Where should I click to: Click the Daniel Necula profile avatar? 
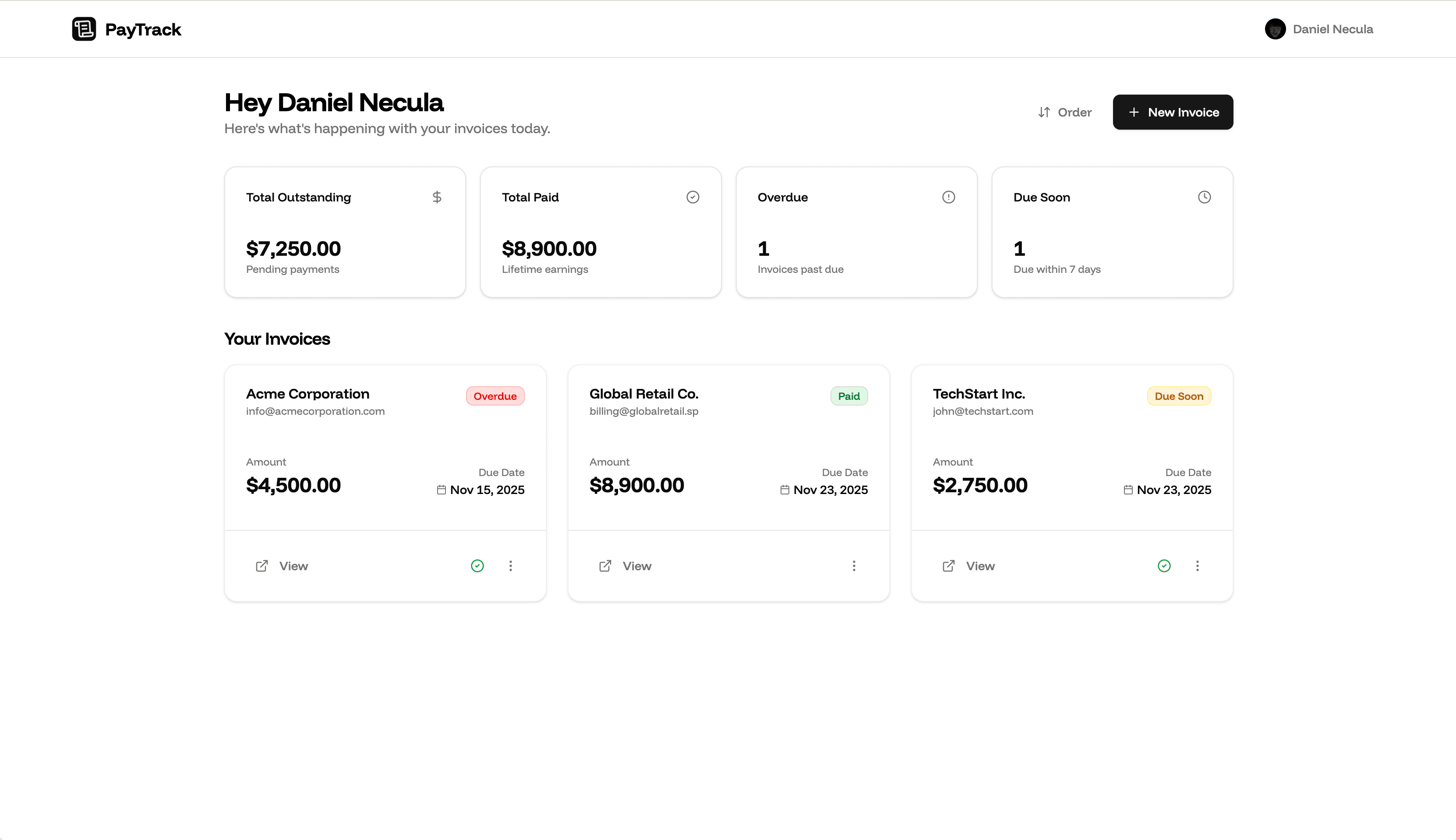click(x=1276, y=29)
